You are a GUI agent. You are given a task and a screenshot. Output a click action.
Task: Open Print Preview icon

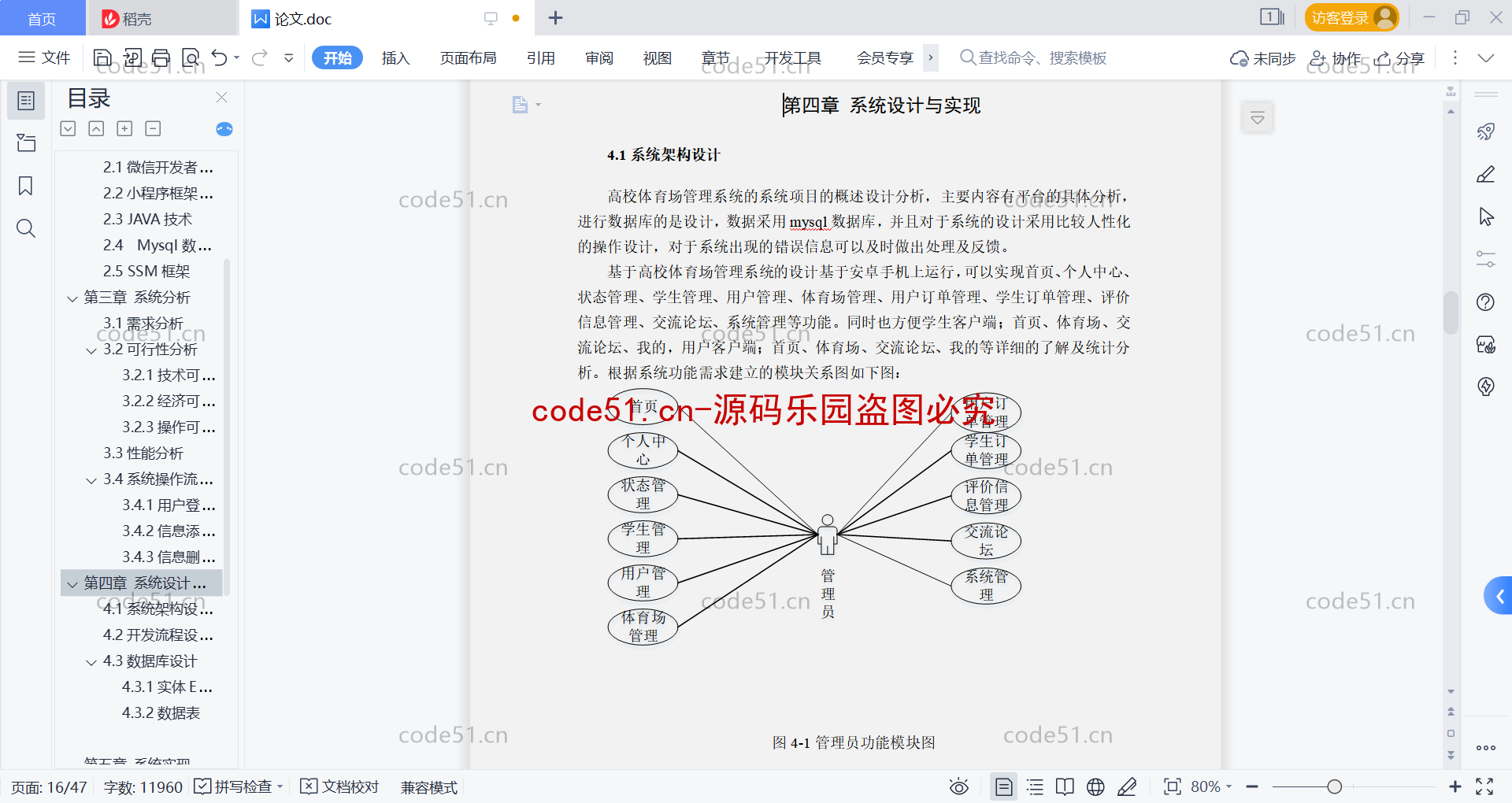(x=191, y=57)
